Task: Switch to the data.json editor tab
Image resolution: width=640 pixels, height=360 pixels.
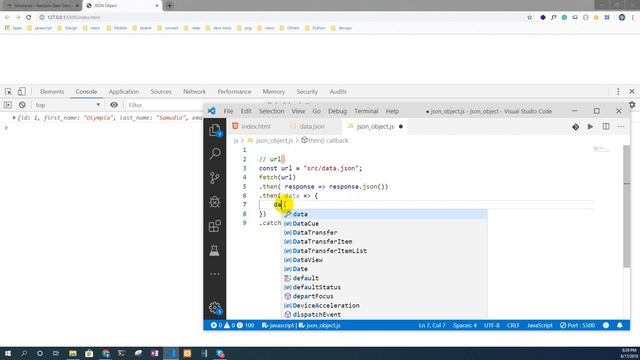Action: tap(312, 127)
